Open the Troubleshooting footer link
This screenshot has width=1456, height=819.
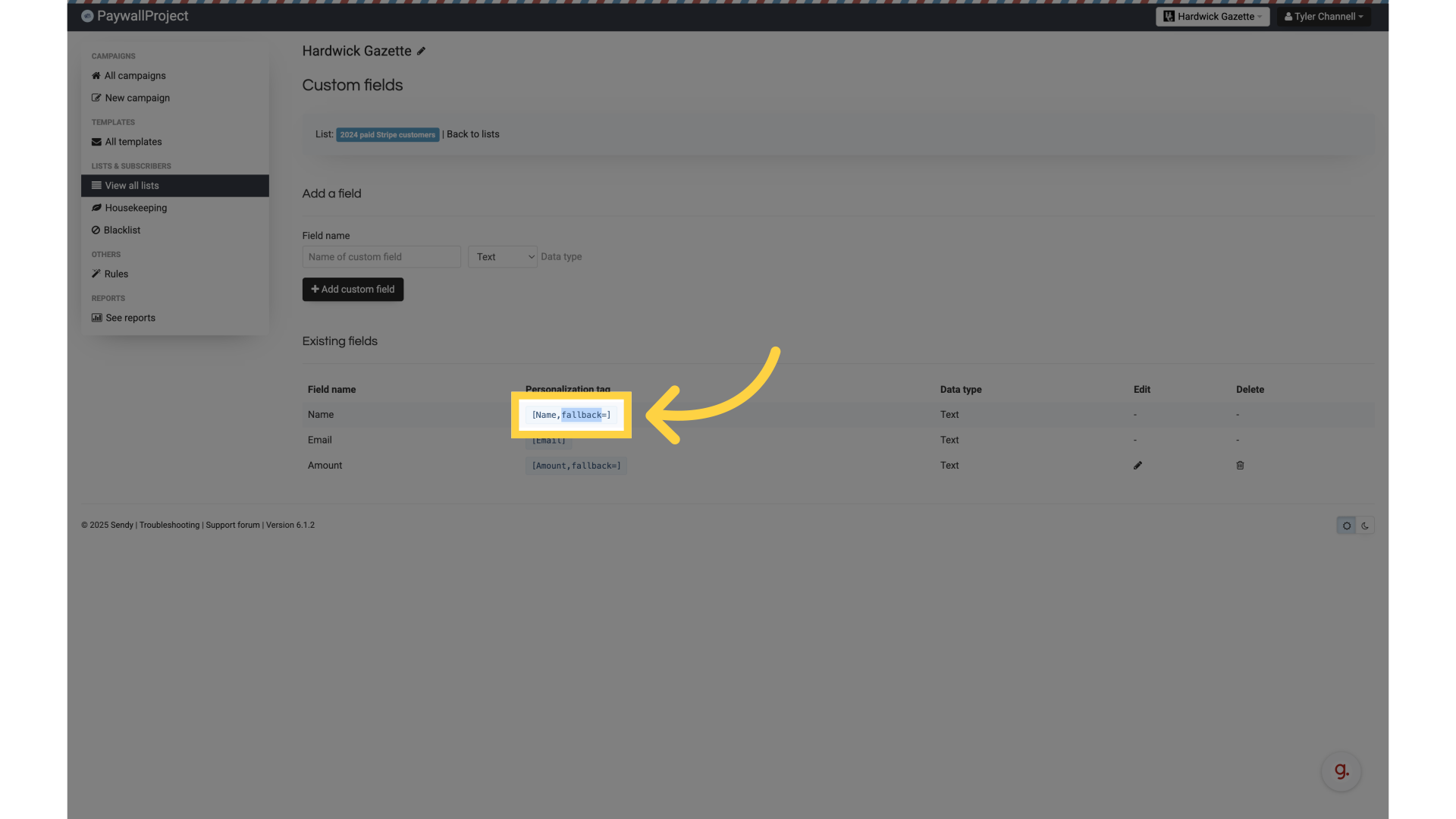[169, 526]
